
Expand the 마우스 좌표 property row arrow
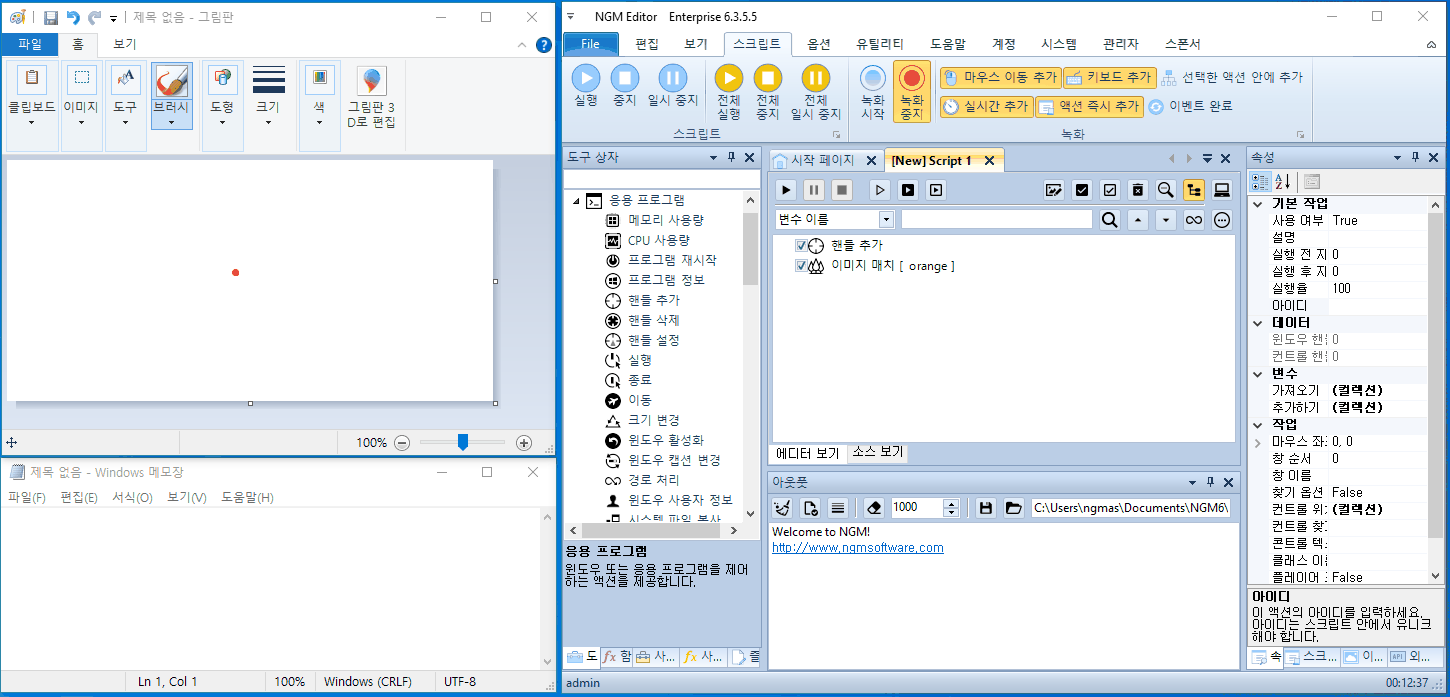[x=1257, y=442]
